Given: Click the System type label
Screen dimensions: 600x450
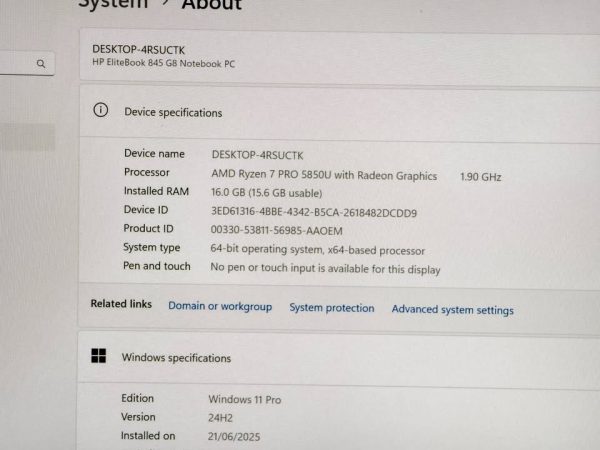Looking at the screenshot, I should [x=152, y=248].
